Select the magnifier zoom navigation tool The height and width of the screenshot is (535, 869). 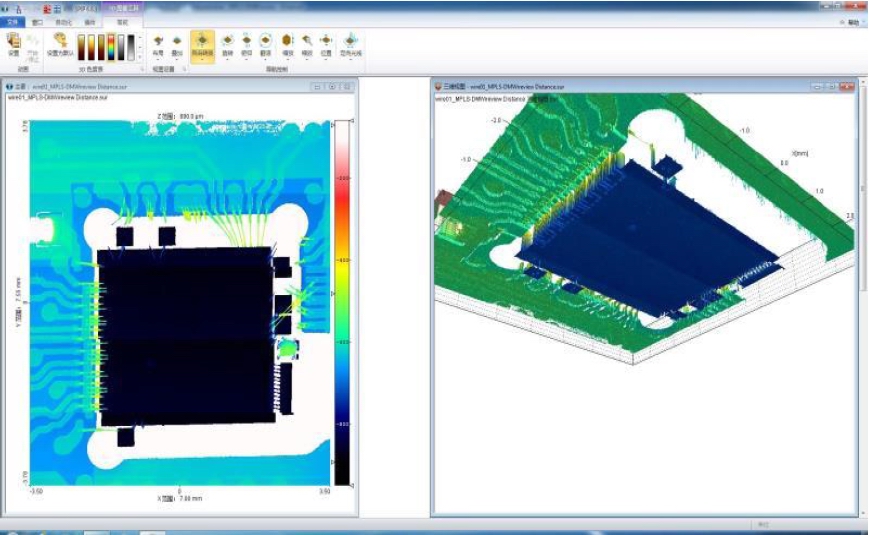point(306,45)
